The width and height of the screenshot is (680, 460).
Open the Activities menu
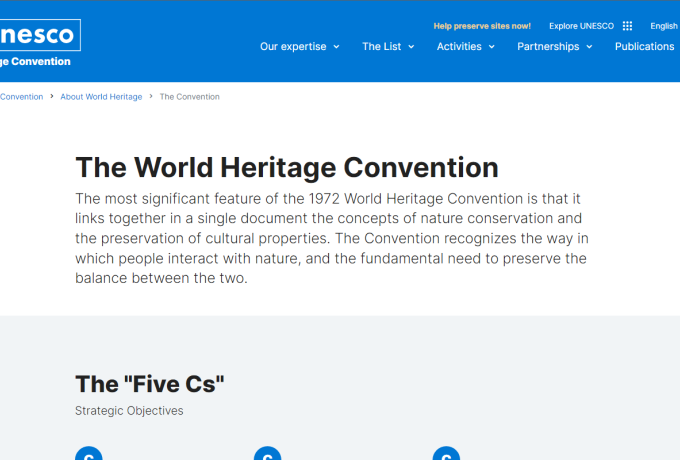click(x=459, y=46)
